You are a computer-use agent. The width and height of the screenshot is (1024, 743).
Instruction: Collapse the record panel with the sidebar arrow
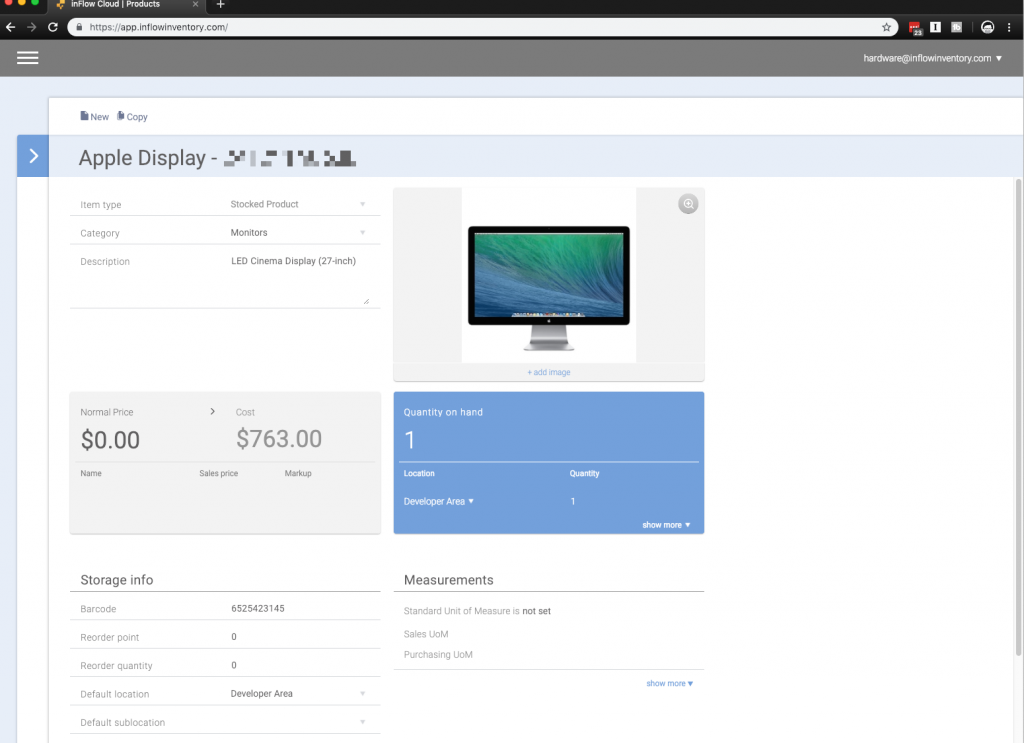point(32,156)
